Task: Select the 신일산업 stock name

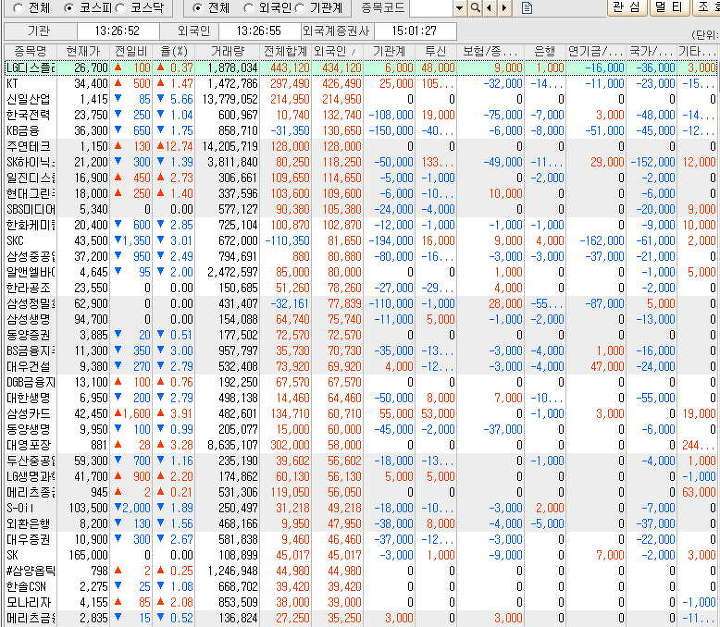Action: (x=28, y=99)
